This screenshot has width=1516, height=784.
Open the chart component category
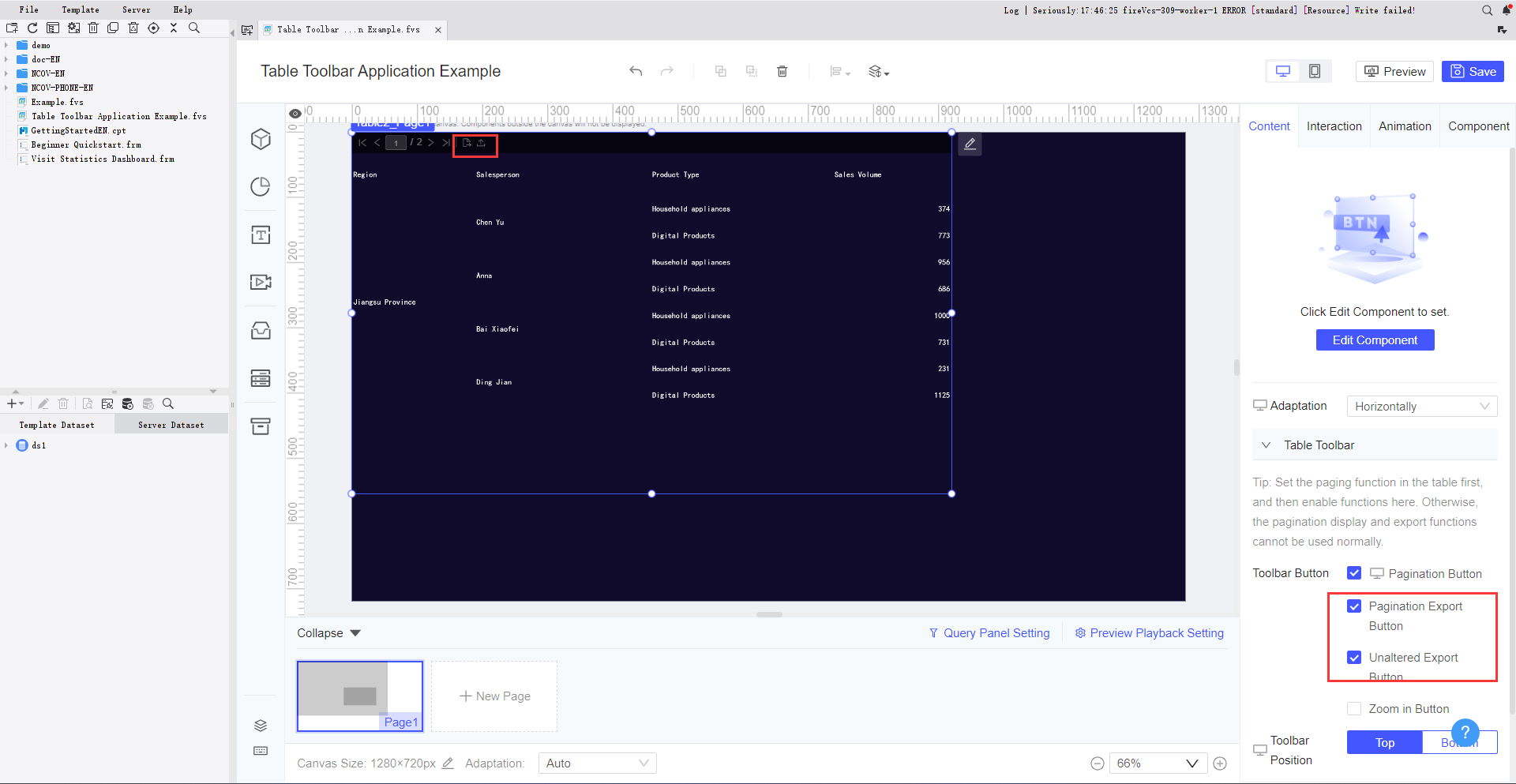click(261, 186)
